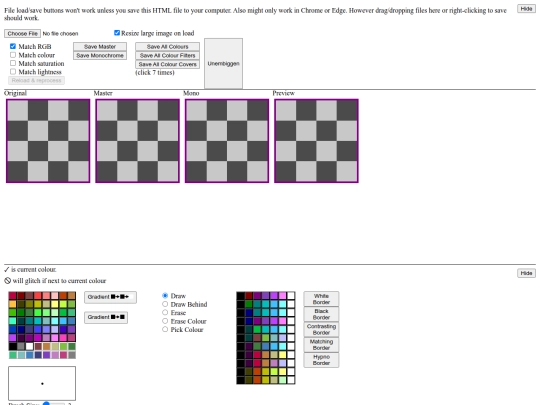Click the brush preview box

coord(42,383)
